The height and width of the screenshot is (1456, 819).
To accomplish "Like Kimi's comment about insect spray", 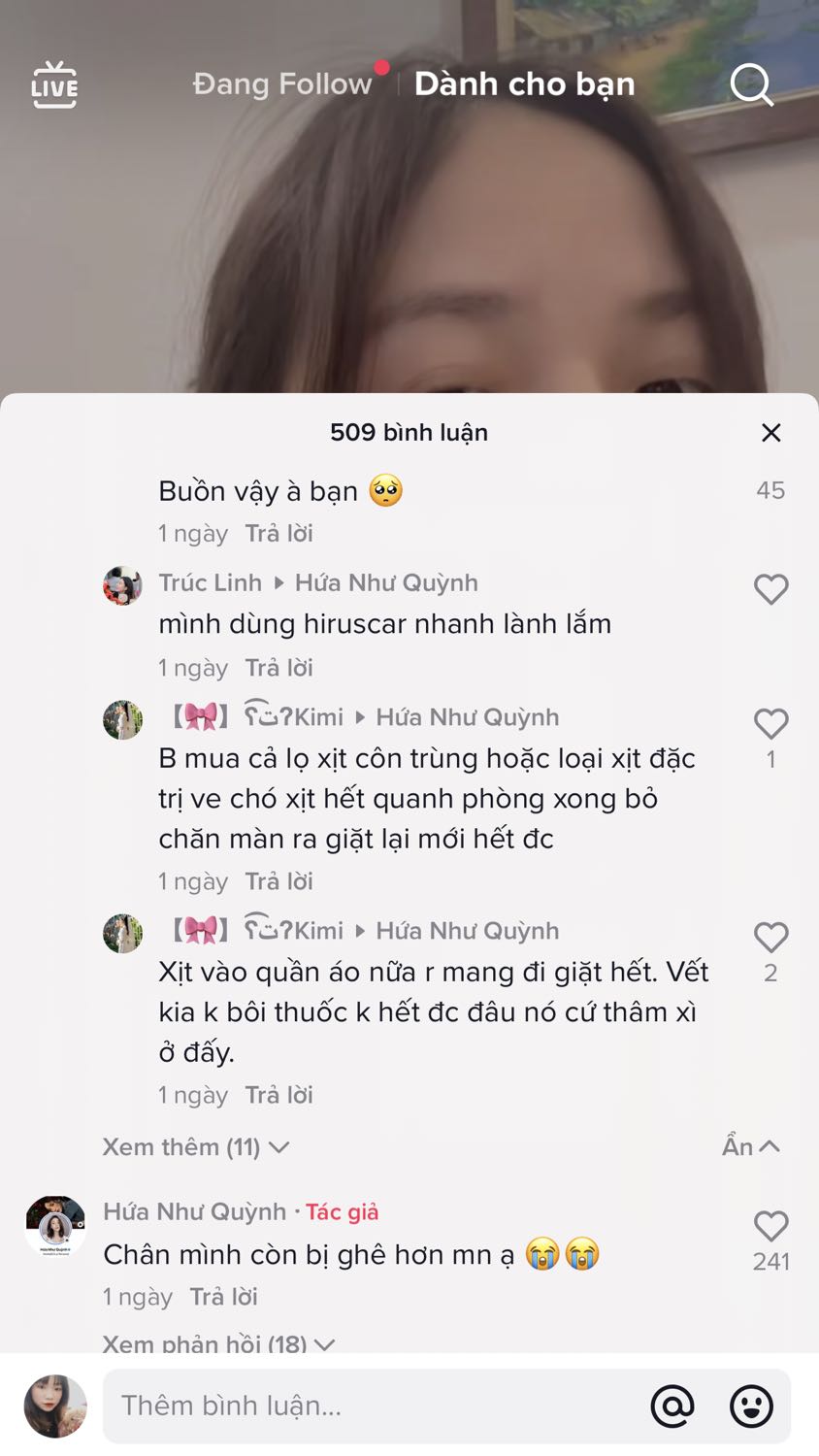I will 771,724.
